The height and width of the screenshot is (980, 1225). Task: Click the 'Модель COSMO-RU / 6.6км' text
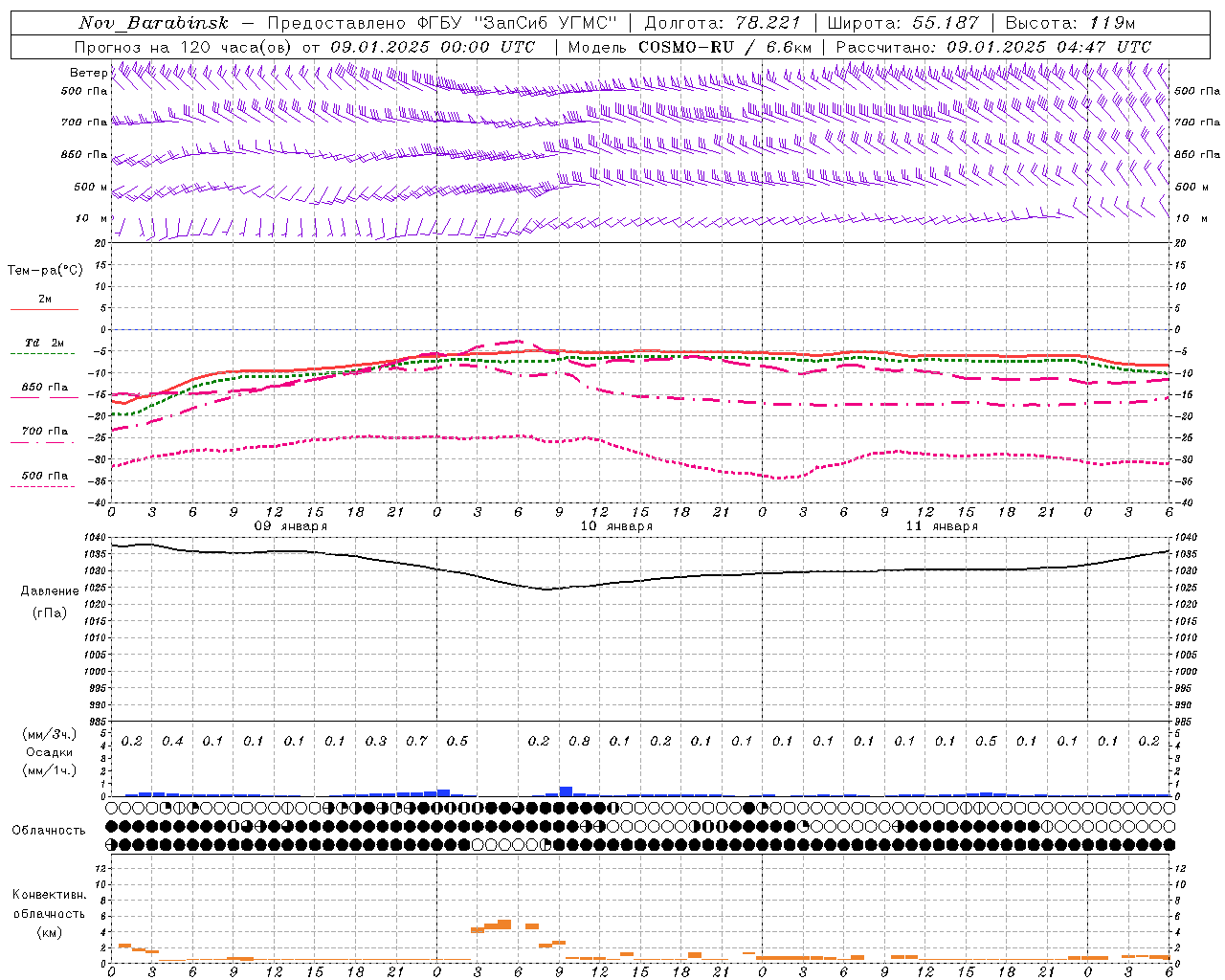(x=690, y=47)
